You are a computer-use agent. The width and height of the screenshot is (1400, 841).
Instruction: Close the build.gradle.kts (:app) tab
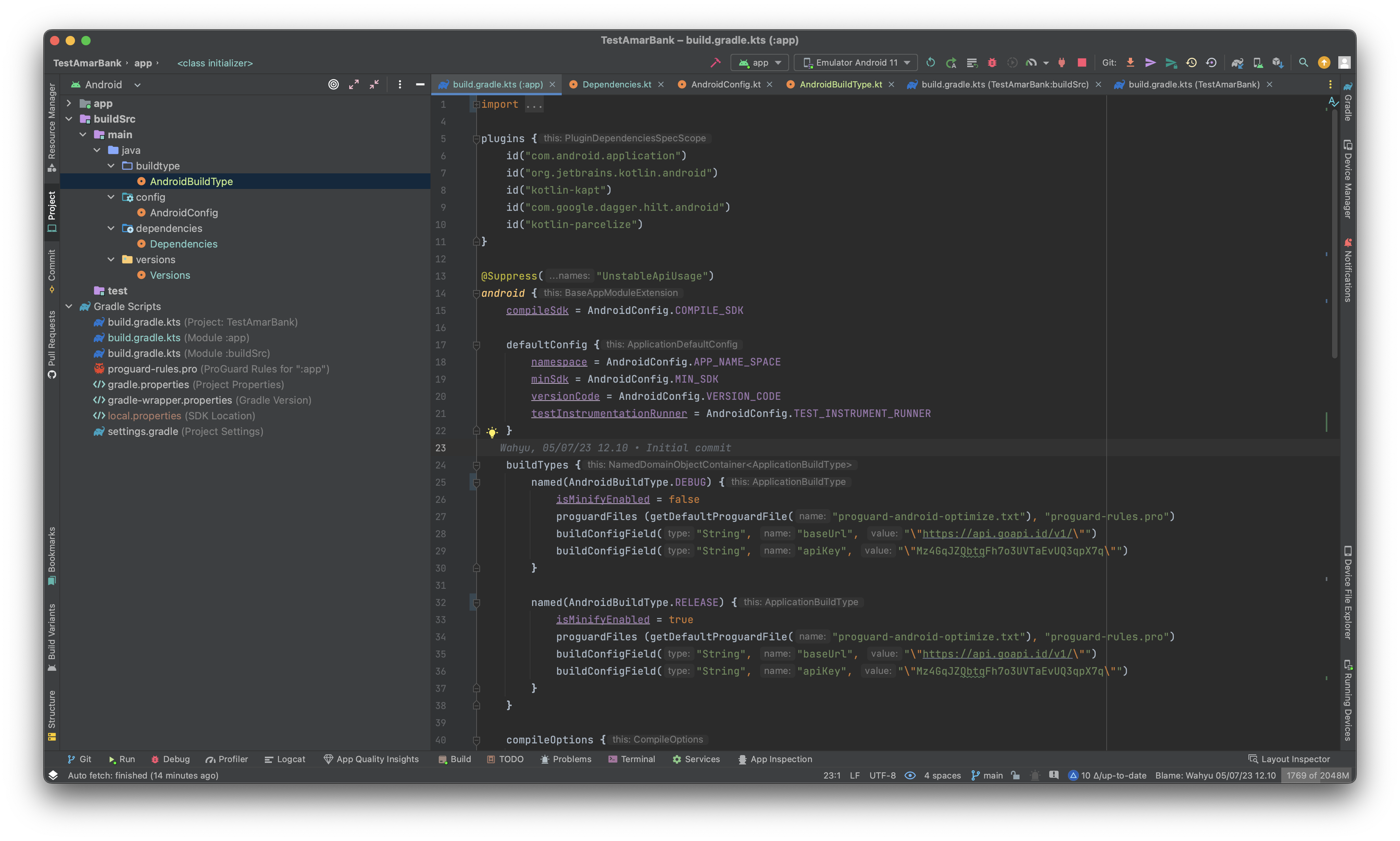[552, 84]
